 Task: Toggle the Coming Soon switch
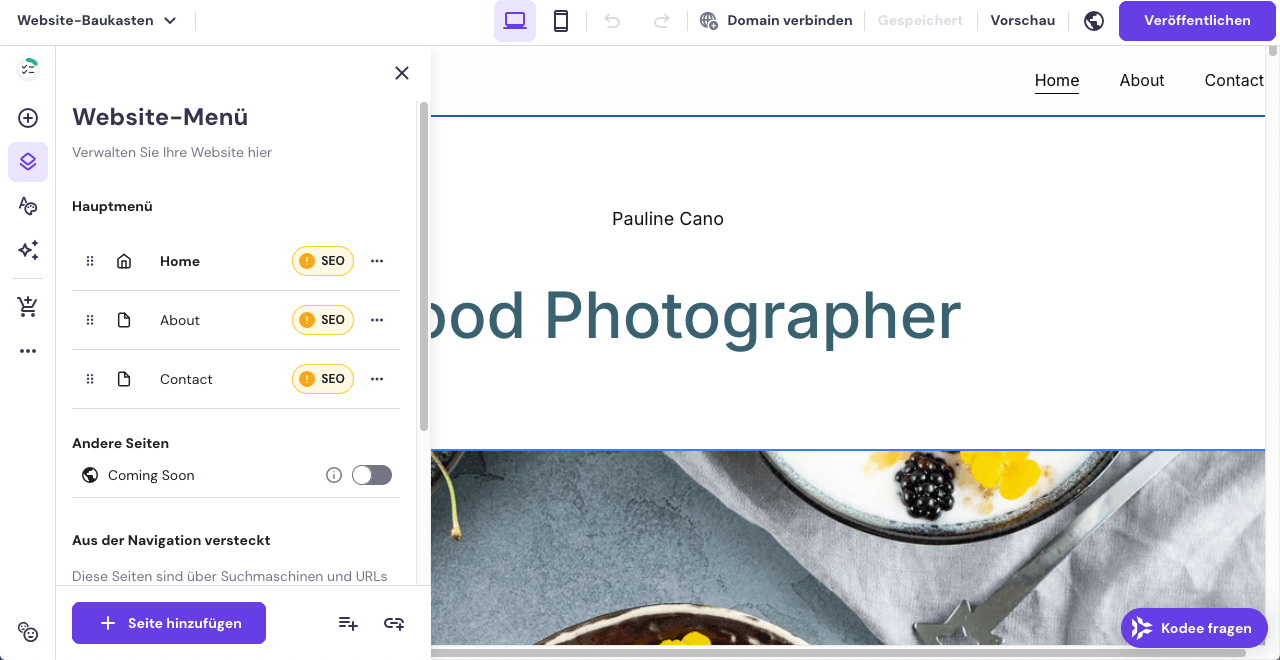(x=372, y=475)
